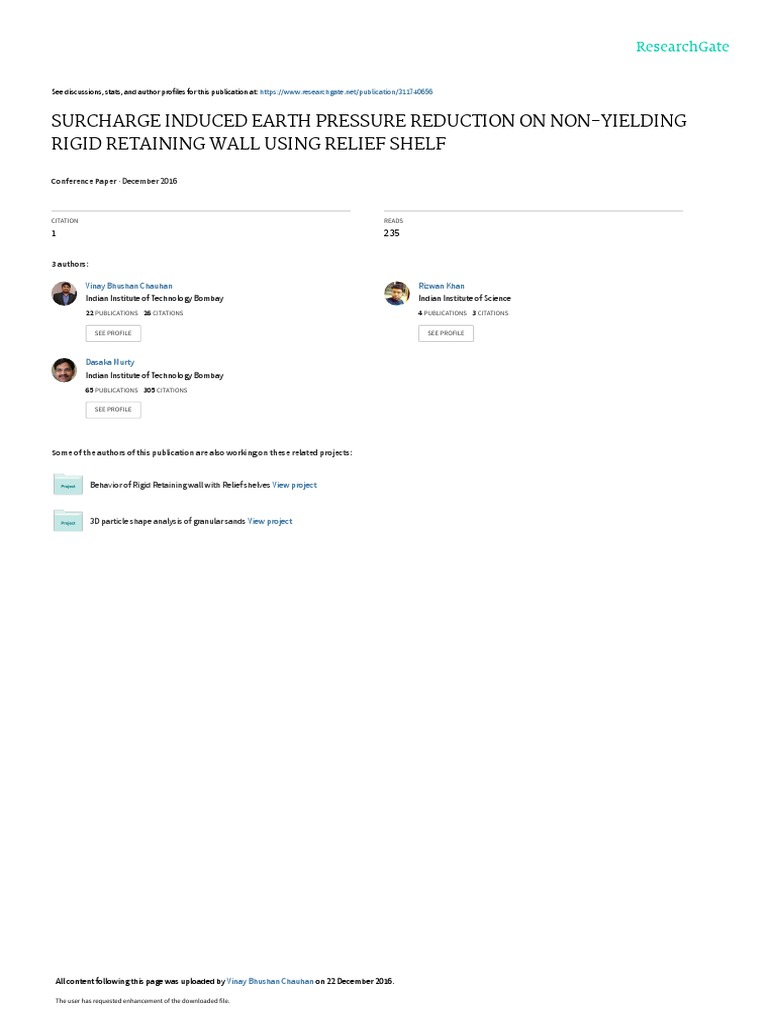Click Rizwan Khan's profile photo
Screen dimensions: 768x1024
(396, 294)
